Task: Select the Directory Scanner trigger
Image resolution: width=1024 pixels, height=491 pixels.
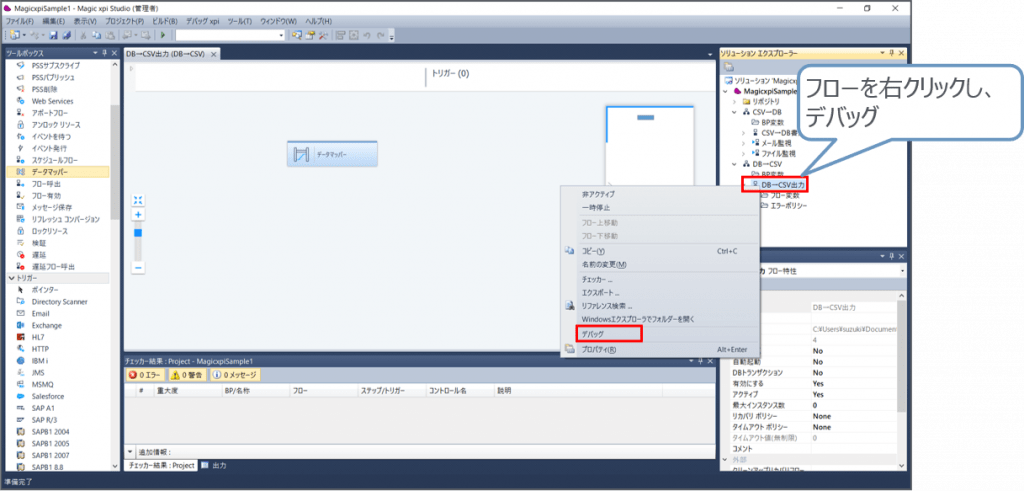Action: click(59, 301)
